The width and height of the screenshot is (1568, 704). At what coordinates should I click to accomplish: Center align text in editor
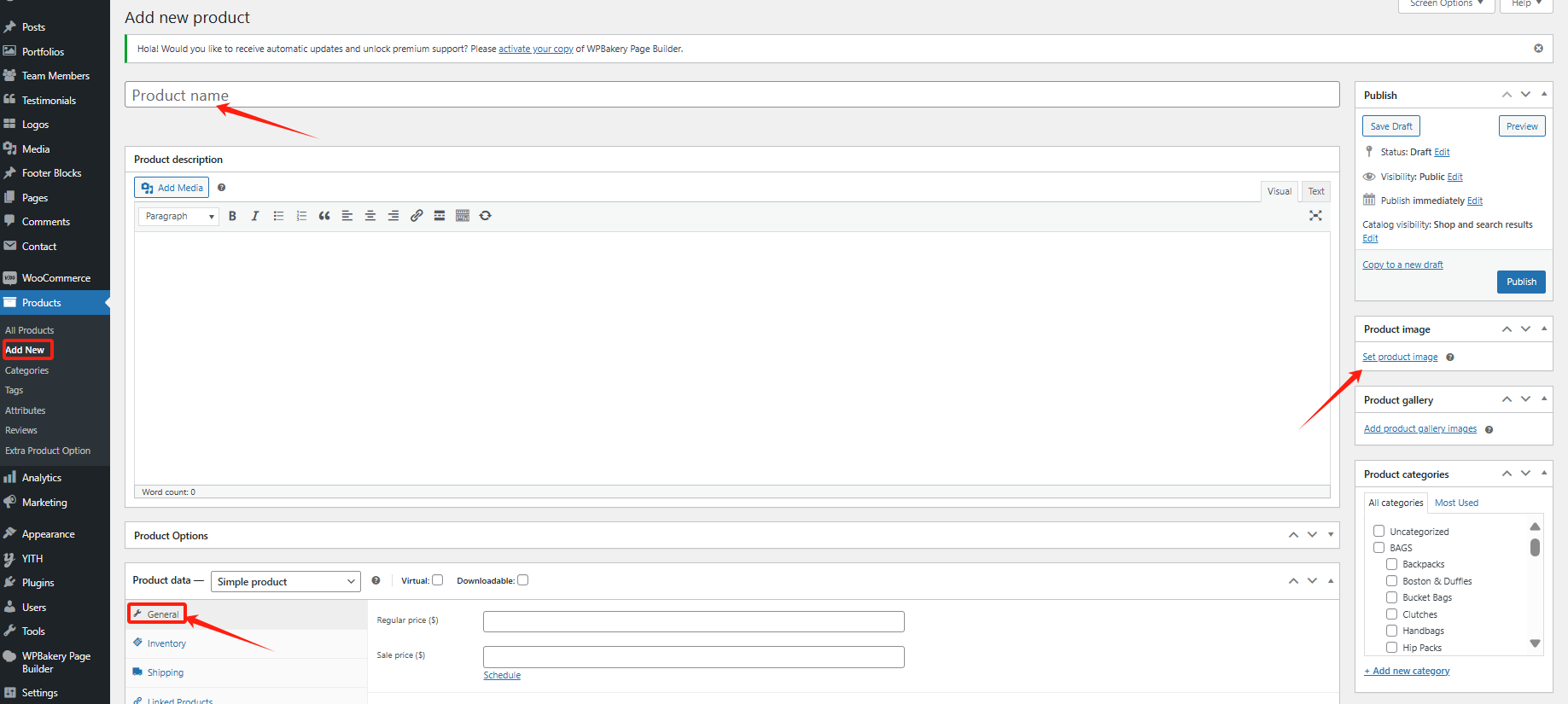[370, 216]
